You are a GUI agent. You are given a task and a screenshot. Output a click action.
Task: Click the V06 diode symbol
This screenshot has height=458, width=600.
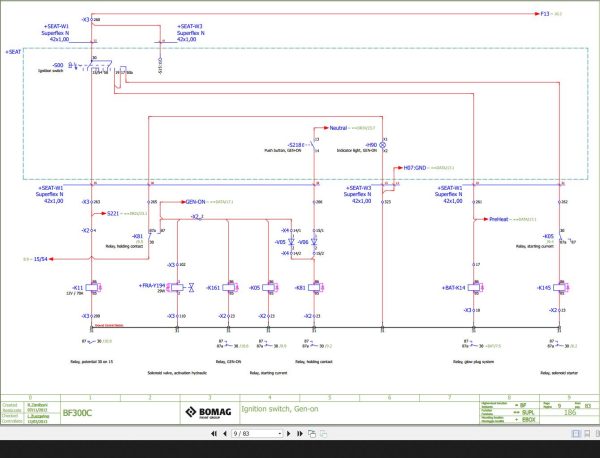point(314,242)
